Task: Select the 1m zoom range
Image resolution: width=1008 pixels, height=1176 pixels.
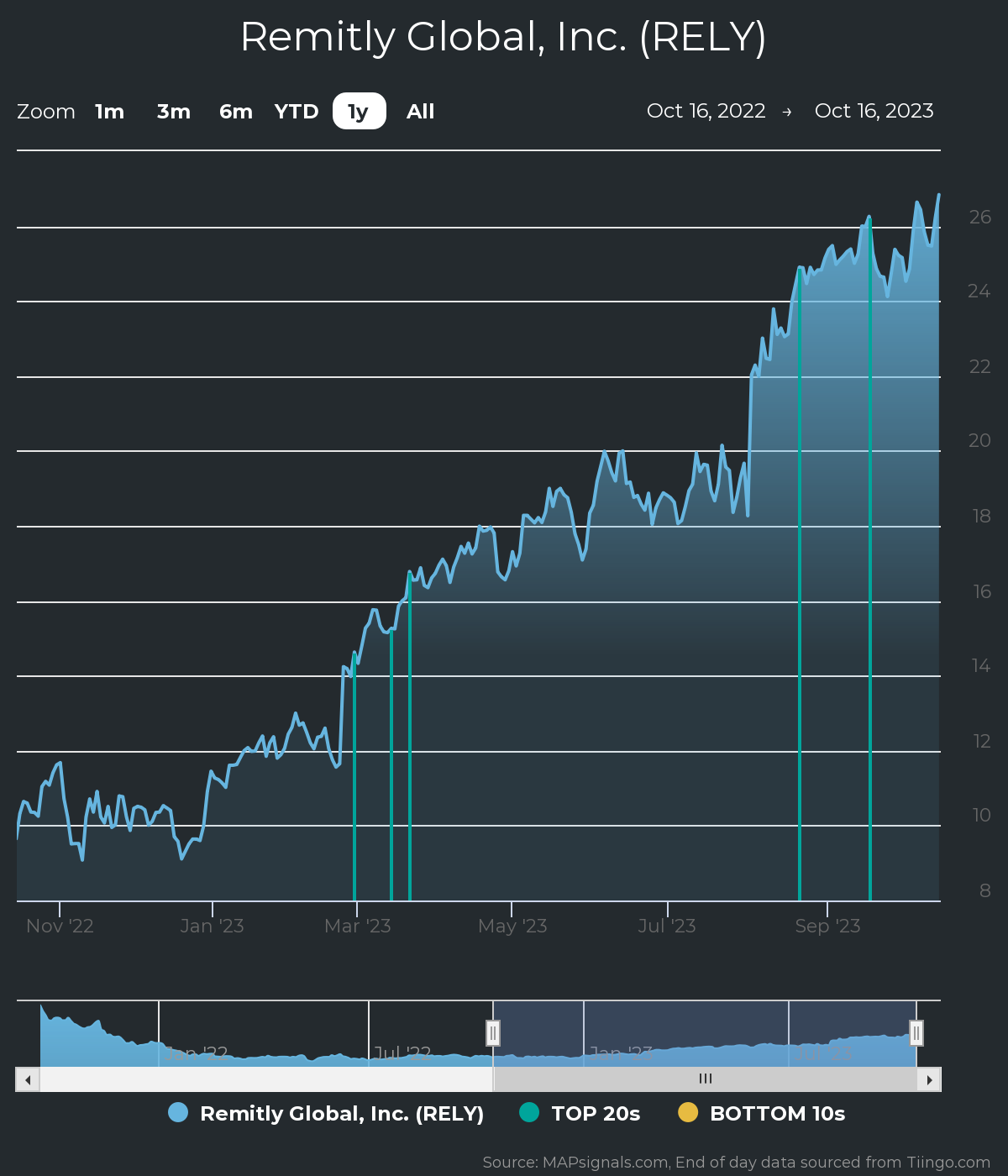Action: (109, 112)
